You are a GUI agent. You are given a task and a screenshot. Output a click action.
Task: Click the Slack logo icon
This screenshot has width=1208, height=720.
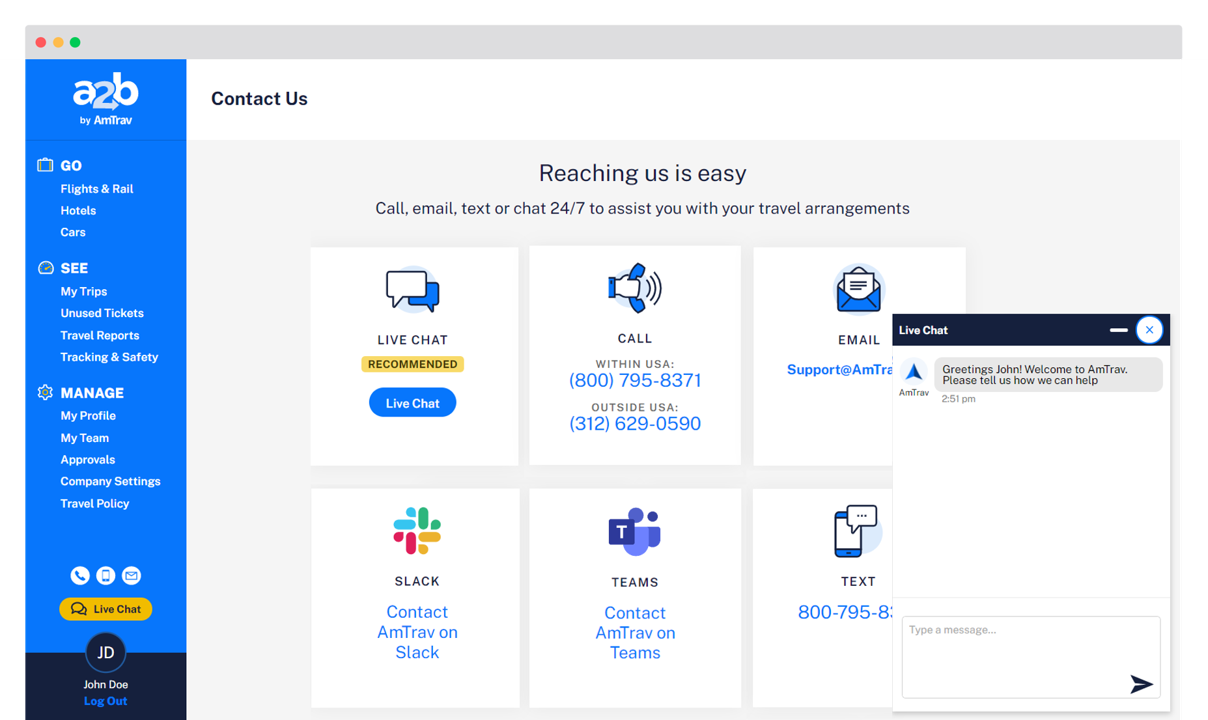coord(417,531)
